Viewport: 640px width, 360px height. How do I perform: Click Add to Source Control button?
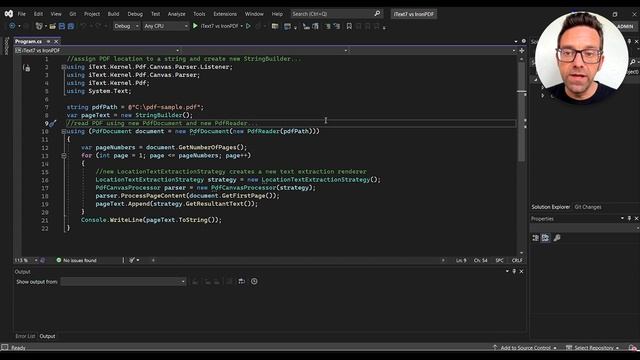tap(525, 348)
